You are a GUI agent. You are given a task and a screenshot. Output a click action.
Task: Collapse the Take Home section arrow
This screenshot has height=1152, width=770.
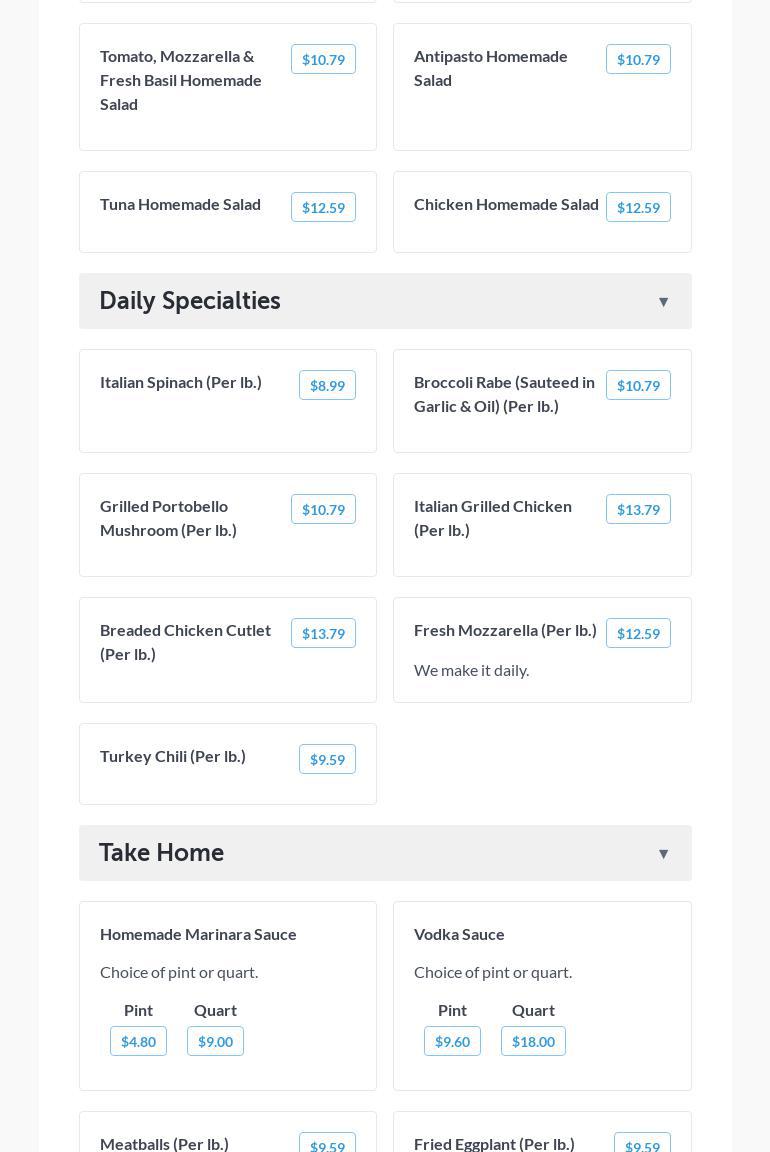(663, 854)
